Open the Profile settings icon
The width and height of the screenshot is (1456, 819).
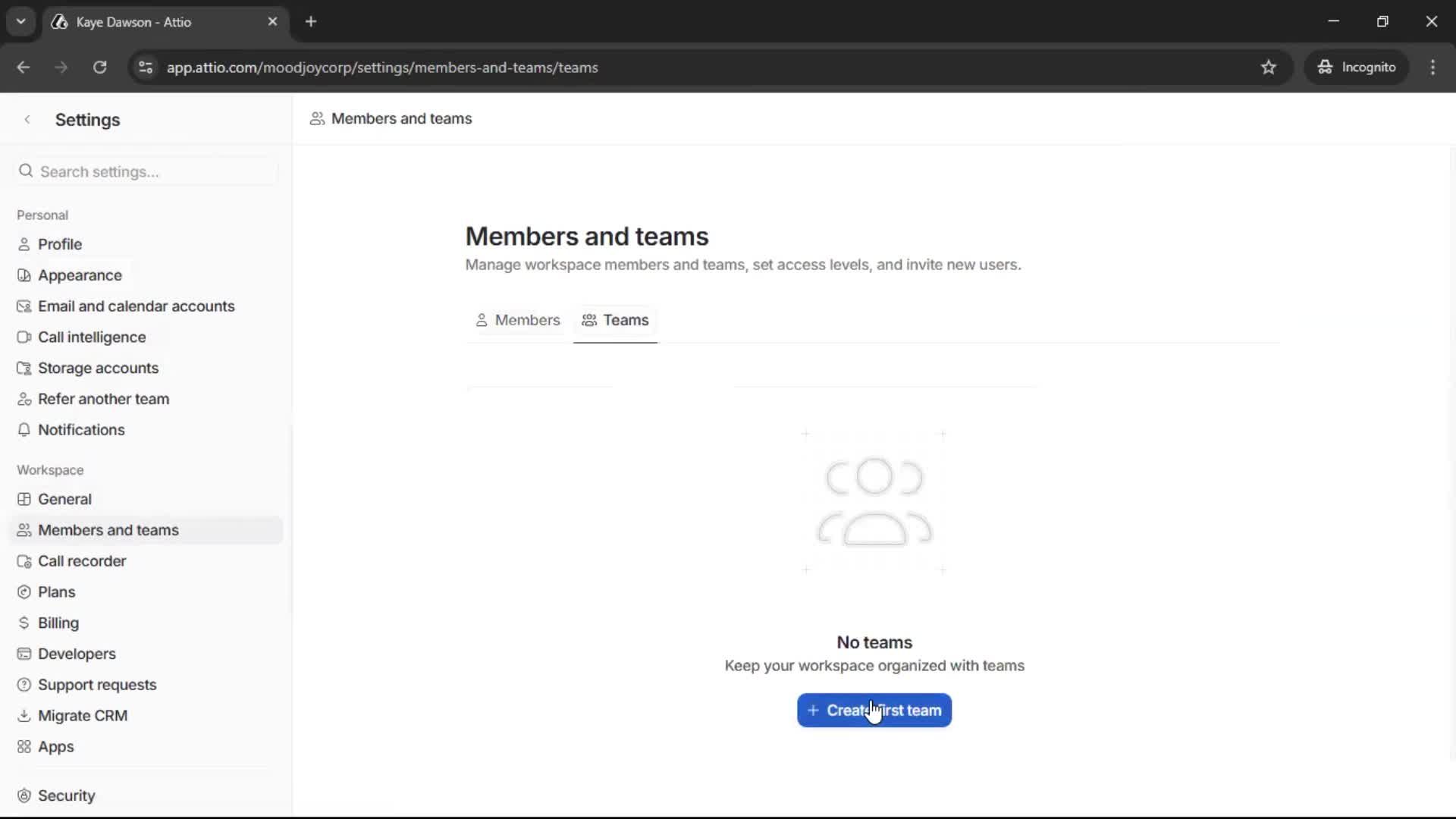pyautogui.click(x=24, y=244)
